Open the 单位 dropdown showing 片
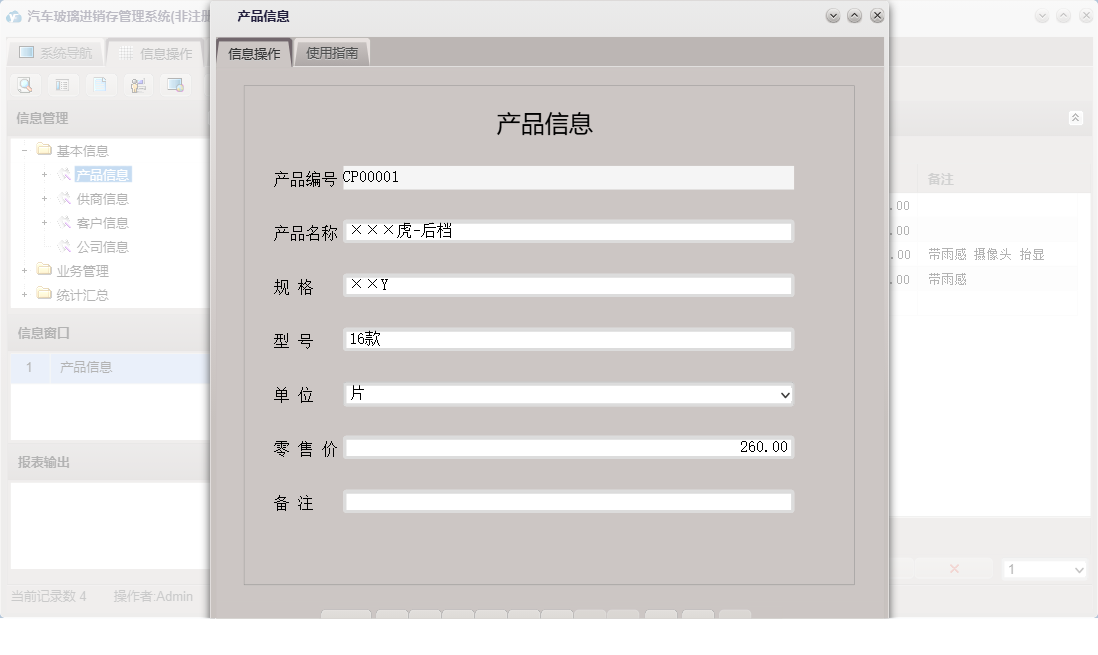 point(784,394)
